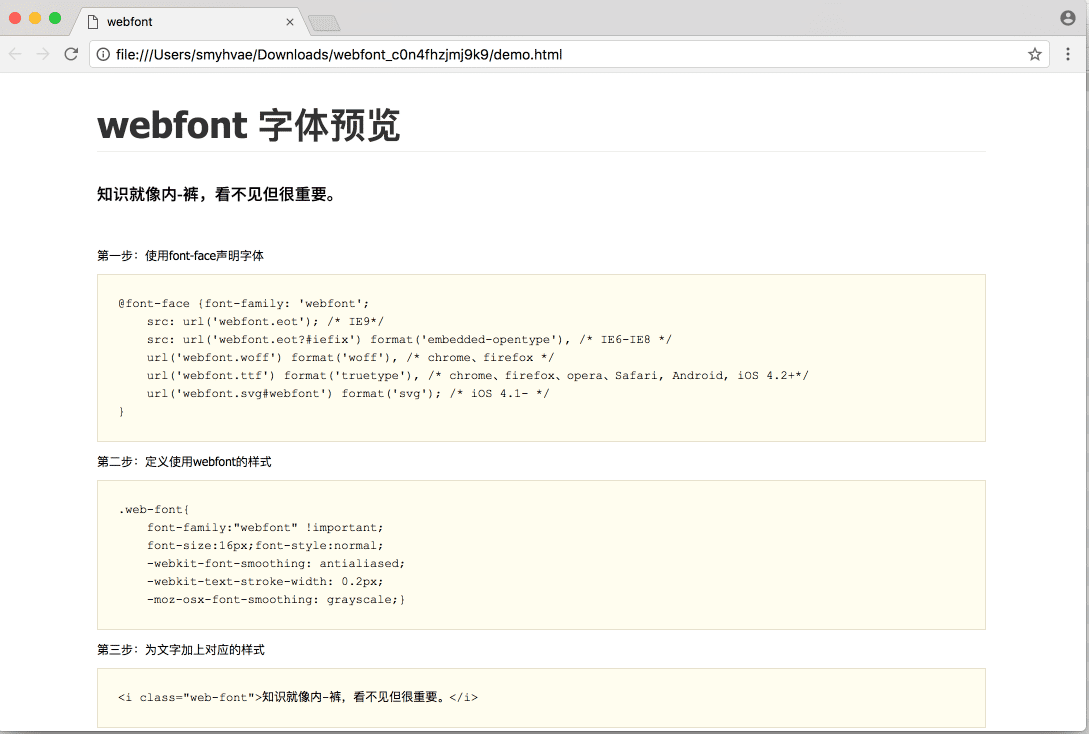The height and width of the screenshot is (734, 1089).
Task: Click the browser forward arrow
Action: [43, 54]
